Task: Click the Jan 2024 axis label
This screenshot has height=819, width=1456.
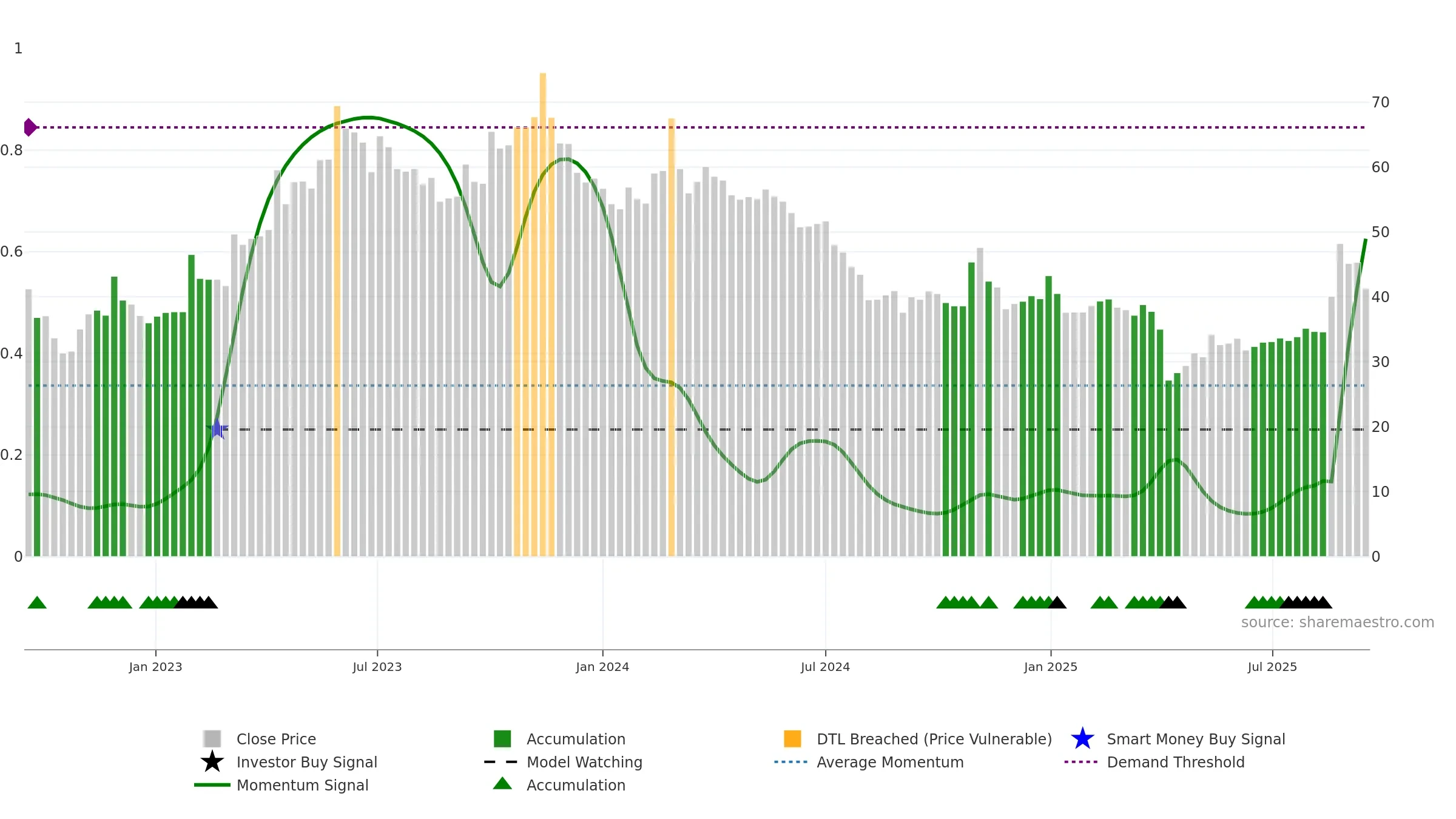Action: (602, 667)
